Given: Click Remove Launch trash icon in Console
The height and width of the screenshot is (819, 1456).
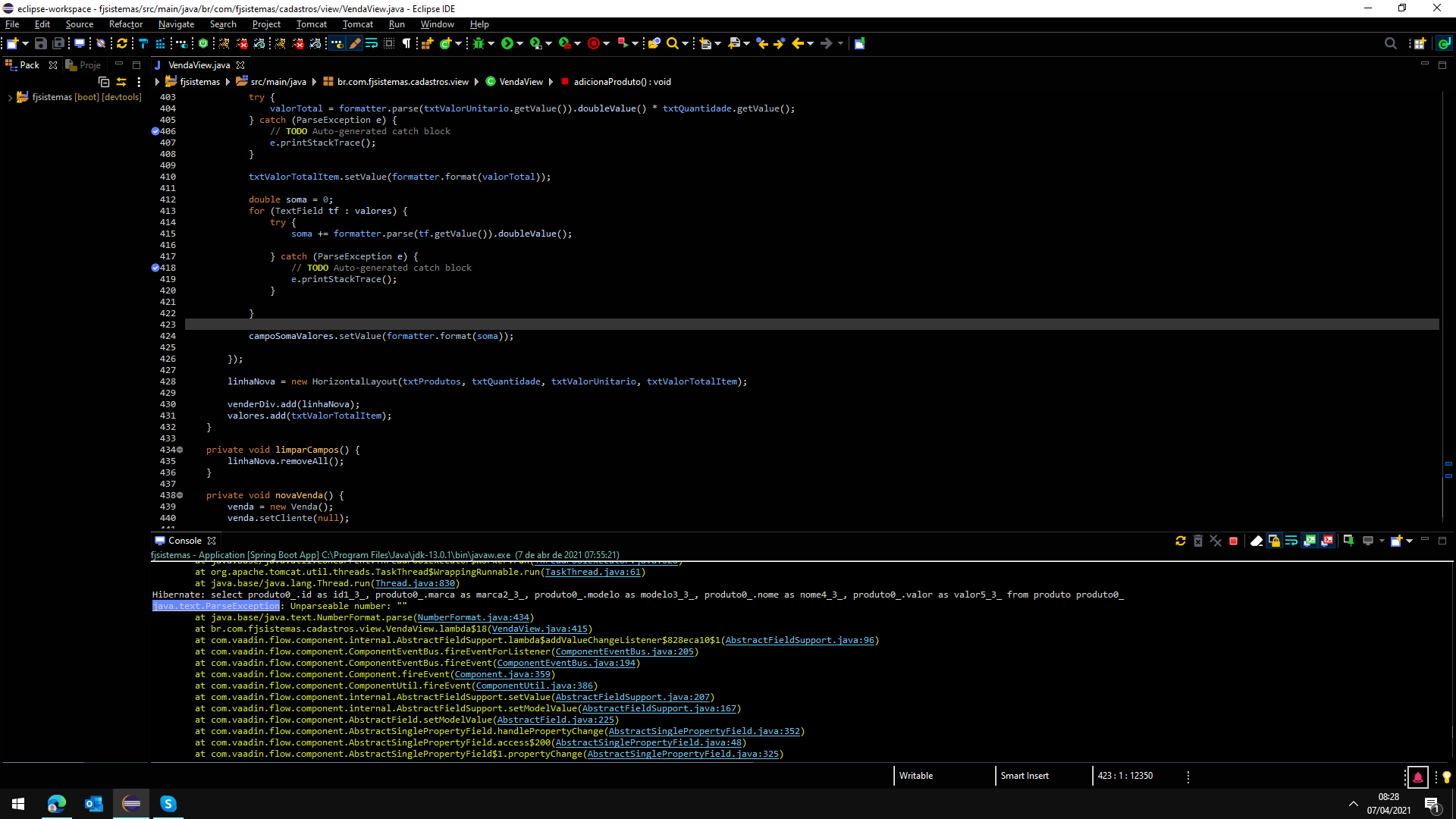Looking at the screenshot, I should point(1198,541).
